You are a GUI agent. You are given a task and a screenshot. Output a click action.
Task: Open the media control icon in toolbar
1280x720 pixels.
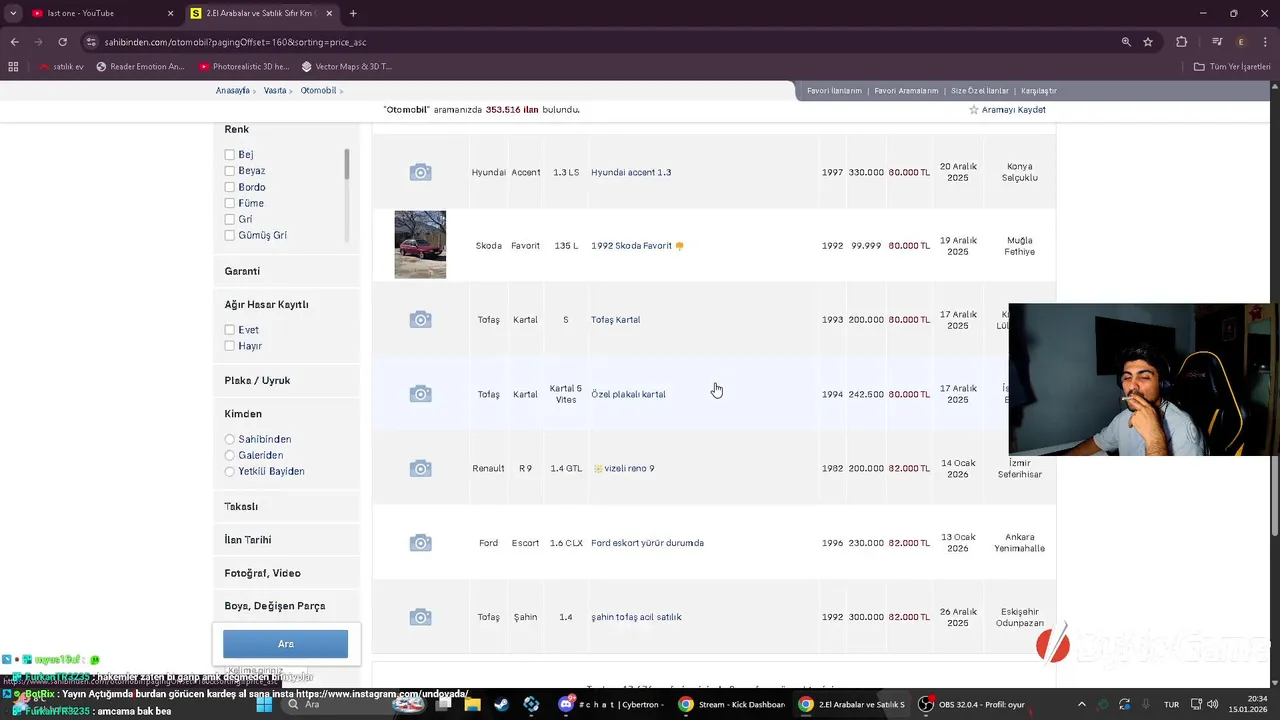(x=1217, y=42)
